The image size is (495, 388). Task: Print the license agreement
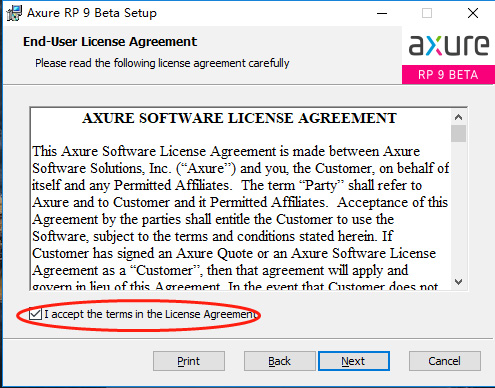(x=189, y=361)
